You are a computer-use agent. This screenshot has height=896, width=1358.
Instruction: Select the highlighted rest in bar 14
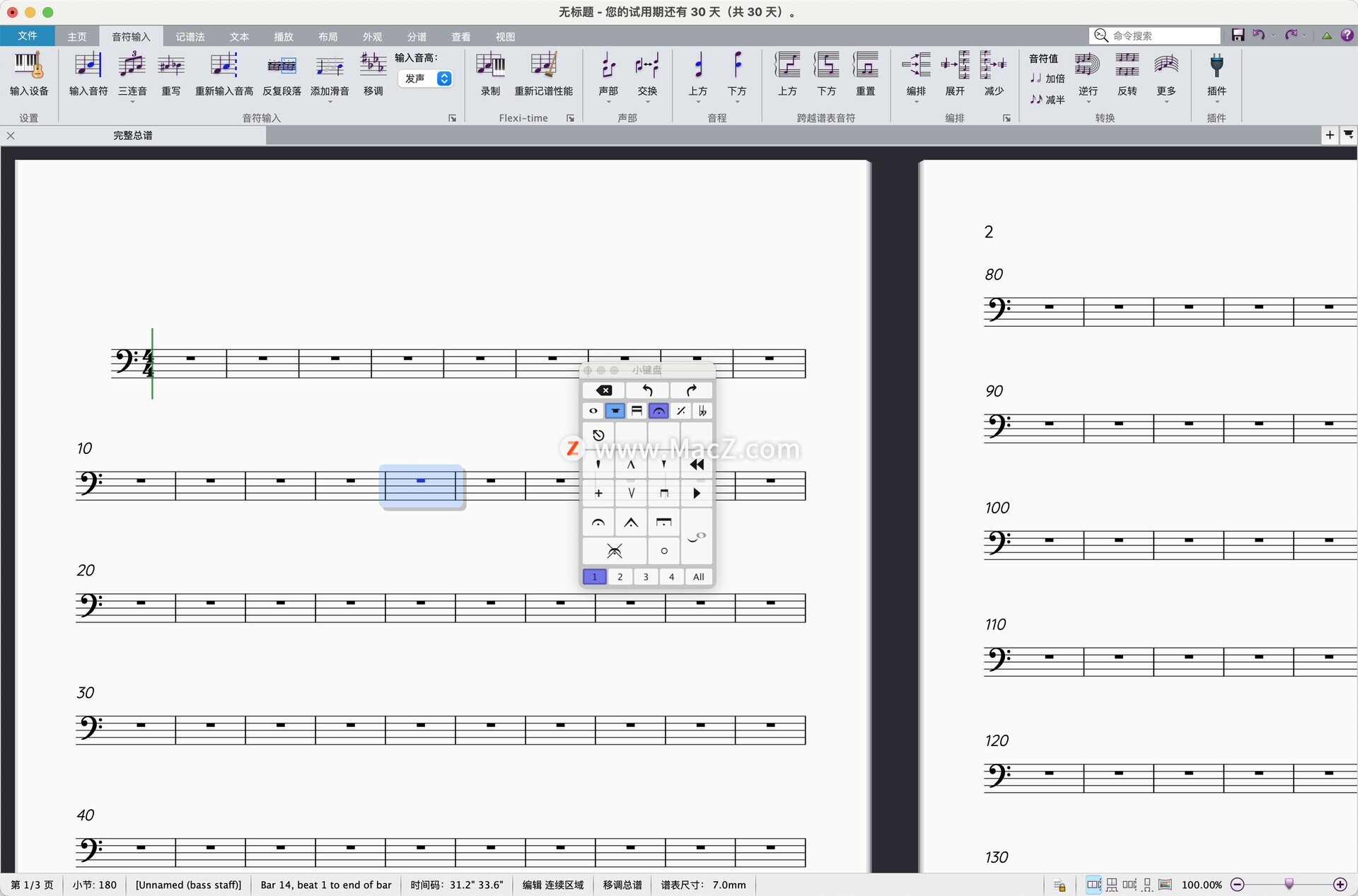click(x=421, y=481)
